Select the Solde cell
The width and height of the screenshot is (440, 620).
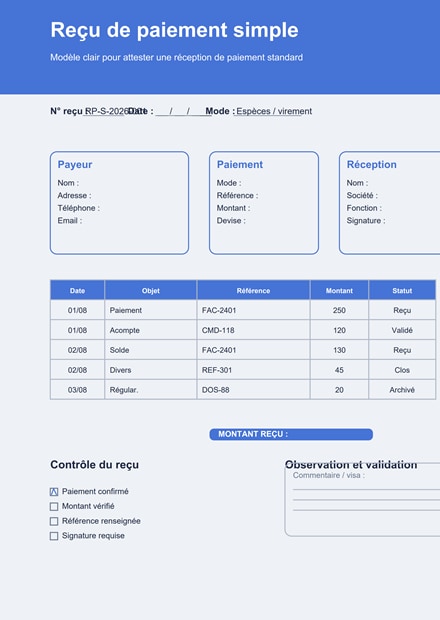tap(151, 350)
